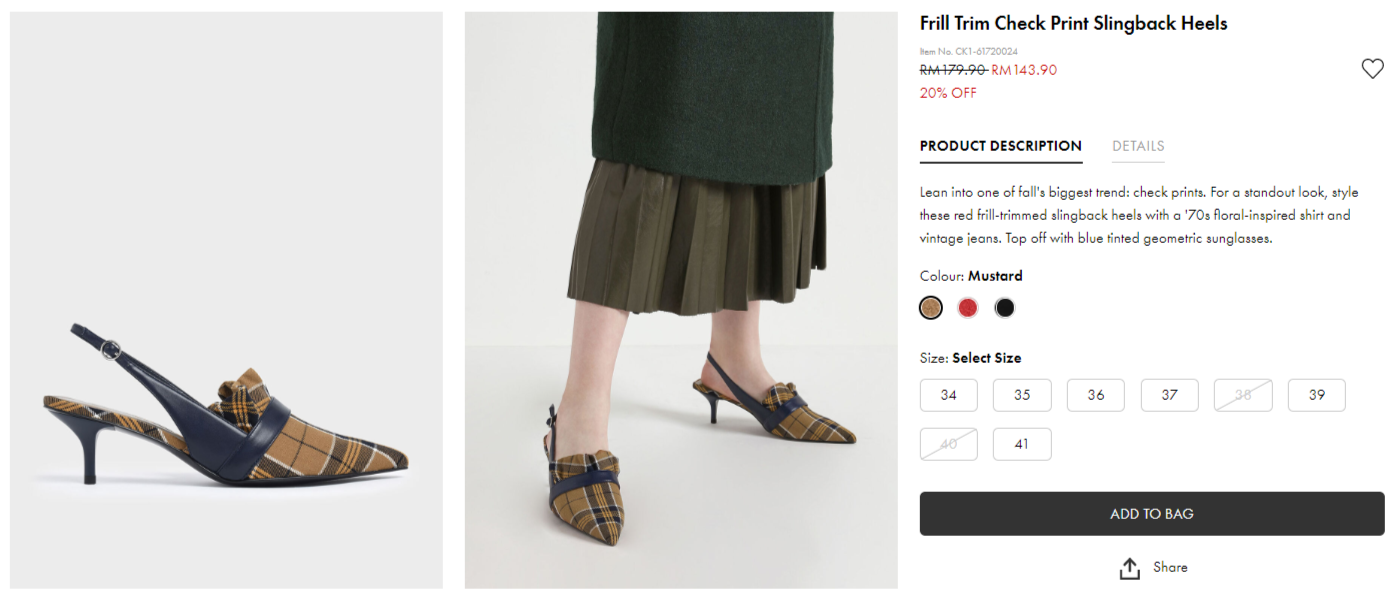Click the unavailable size 40
The width and height of the screenshot is (1395, 600).
tap(948, 444)
